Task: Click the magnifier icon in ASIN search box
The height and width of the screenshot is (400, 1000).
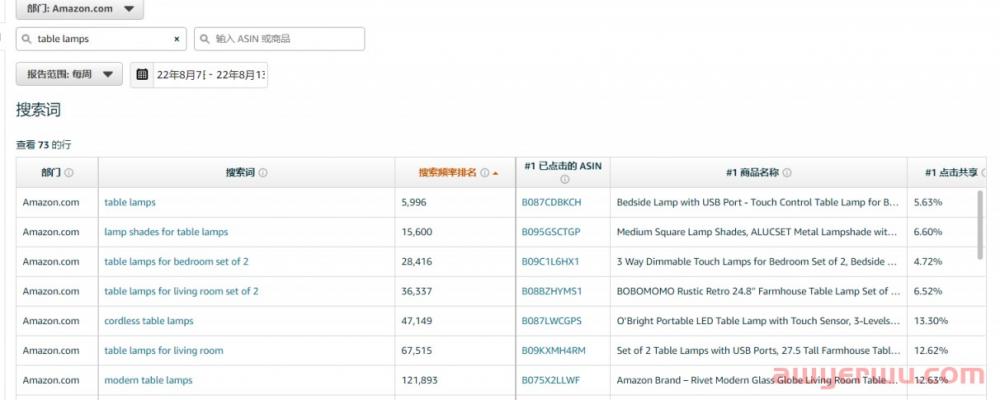Action: (x=205, y=39)
